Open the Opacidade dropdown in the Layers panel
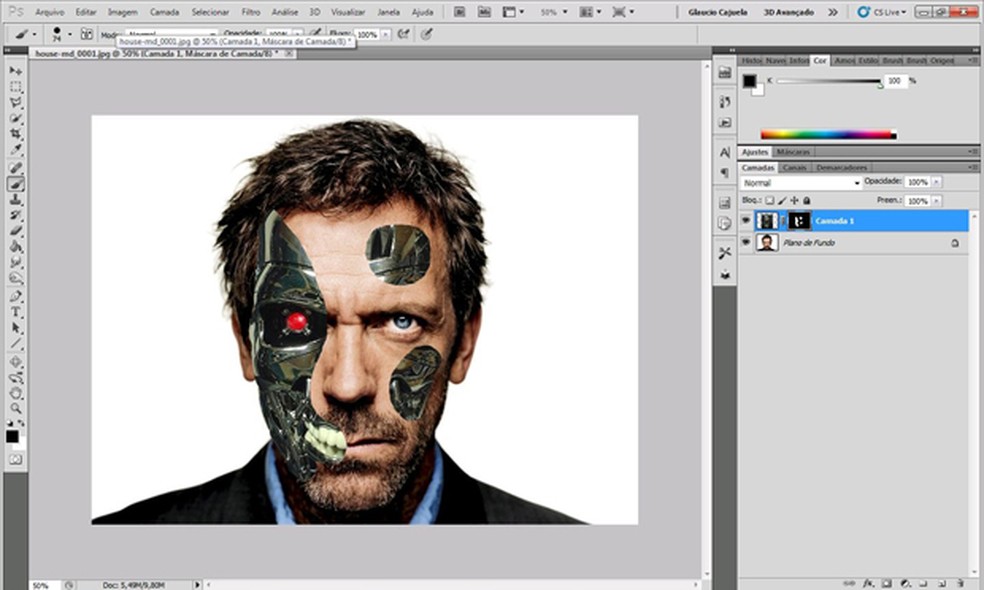The image size is (984, 590). coord(936,182)
